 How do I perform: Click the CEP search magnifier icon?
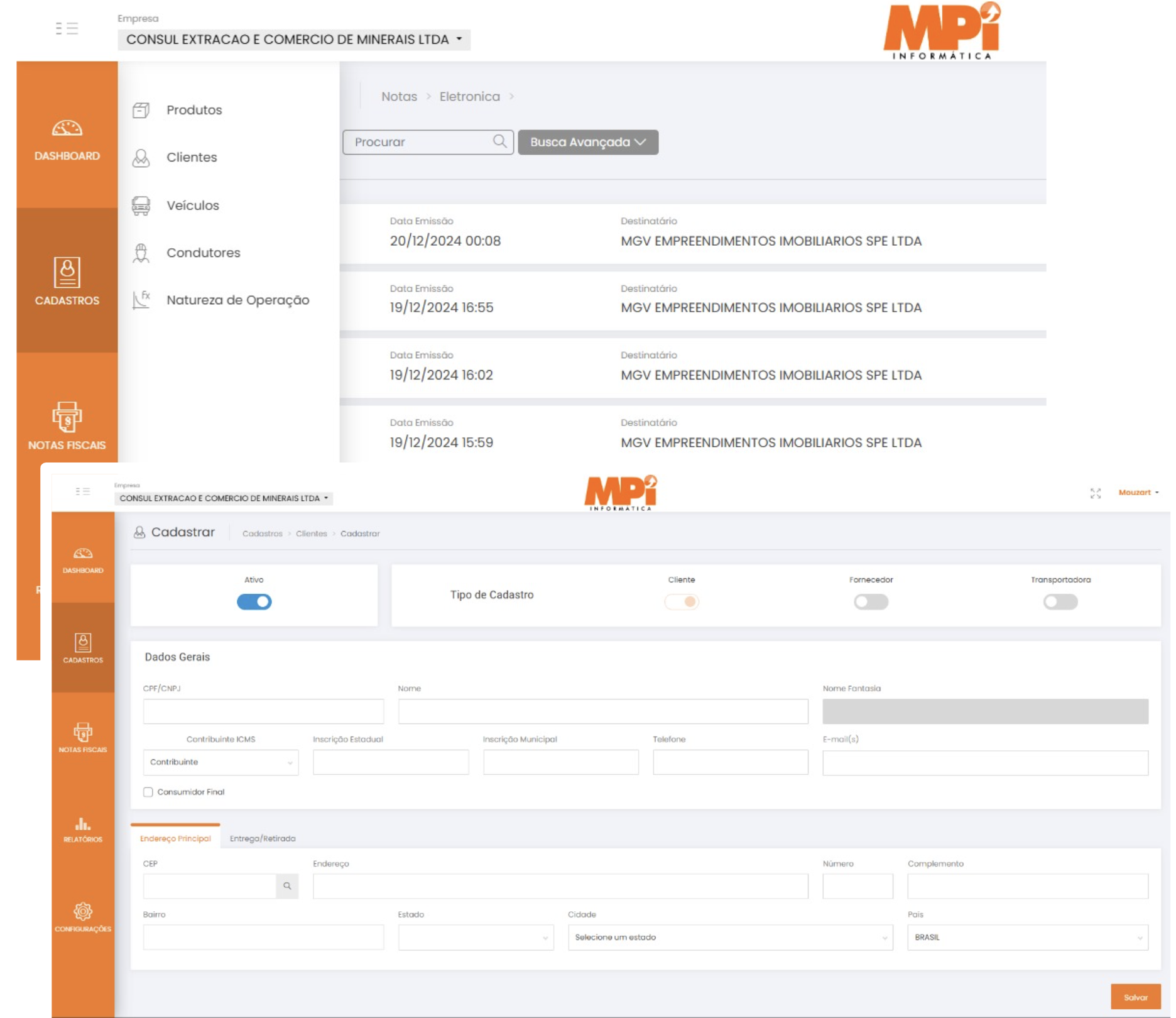[287, 886]
